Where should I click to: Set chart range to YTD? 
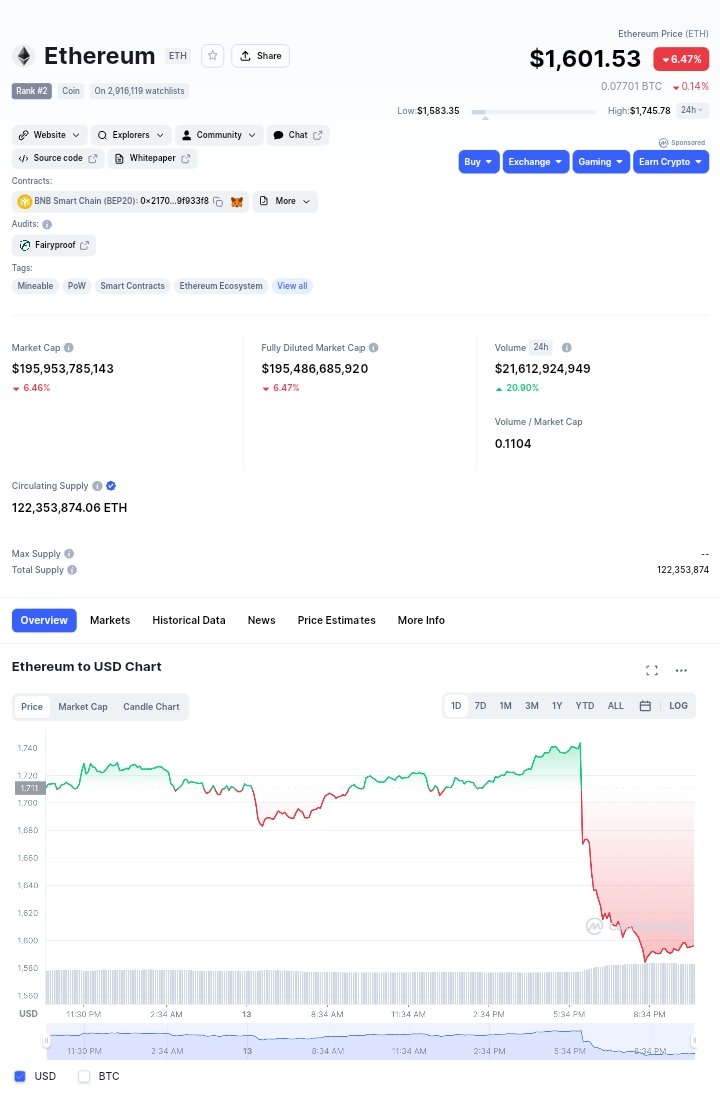584,706
